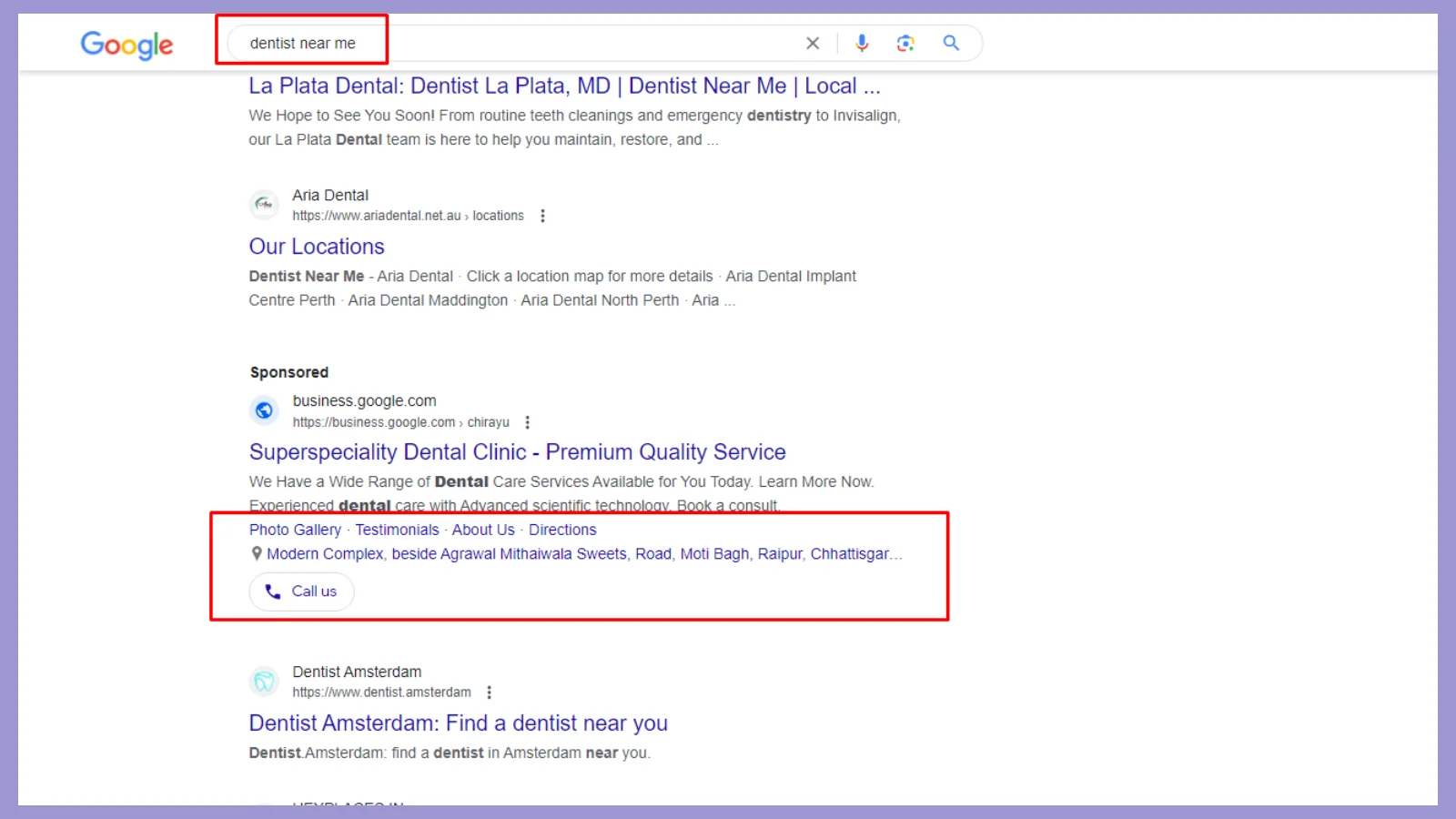The width and height of the screenshot is (1456, 819).
Task: Open Google Lens image search
Action: coord(905,43)
